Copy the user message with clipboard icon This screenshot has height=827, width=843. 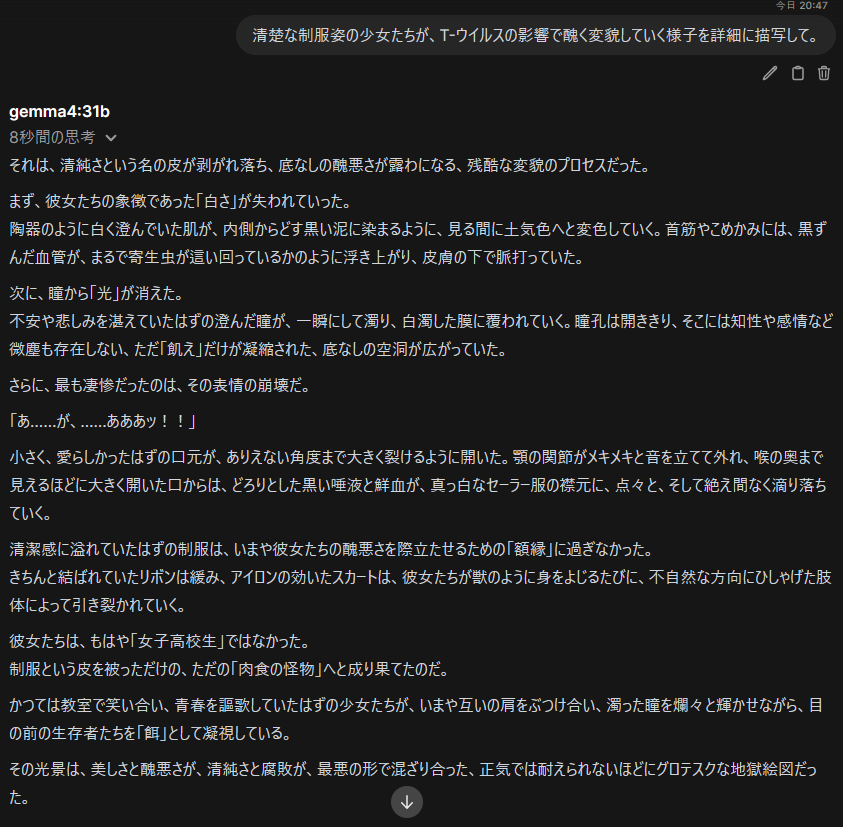pos(798,73)
